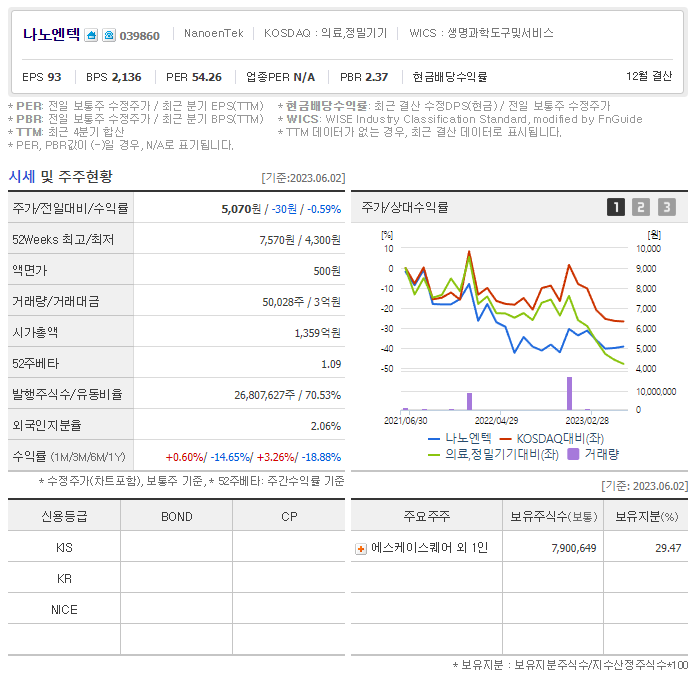The image size is (697, 677).
Task: Click the 업종PER N/A value
Action: coord(280,77)
